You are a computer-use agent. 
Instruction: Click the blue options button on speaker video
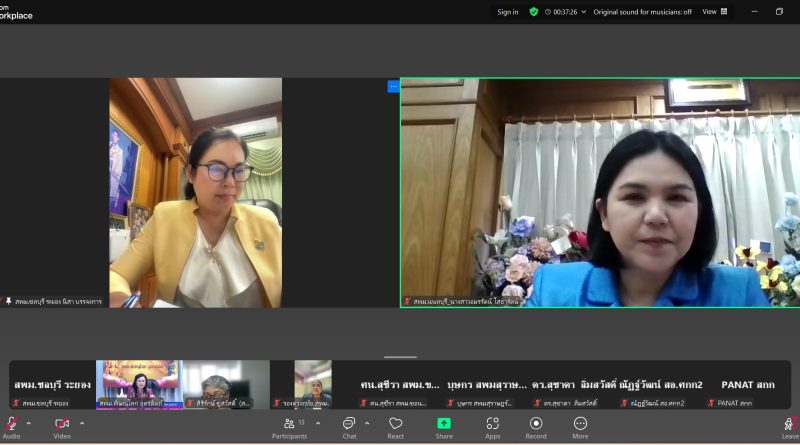(393, 86)
